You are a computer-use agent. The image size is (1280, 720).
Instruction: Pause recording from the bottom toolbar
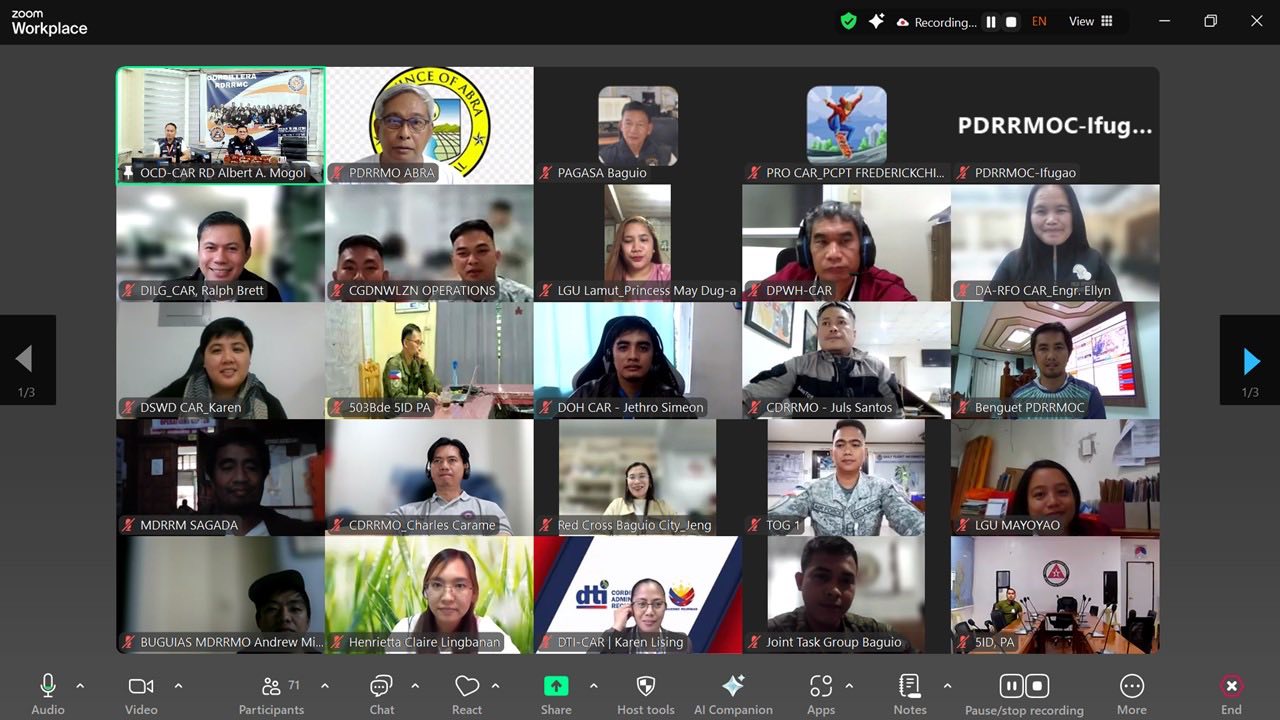click(x=1011, y=686)
